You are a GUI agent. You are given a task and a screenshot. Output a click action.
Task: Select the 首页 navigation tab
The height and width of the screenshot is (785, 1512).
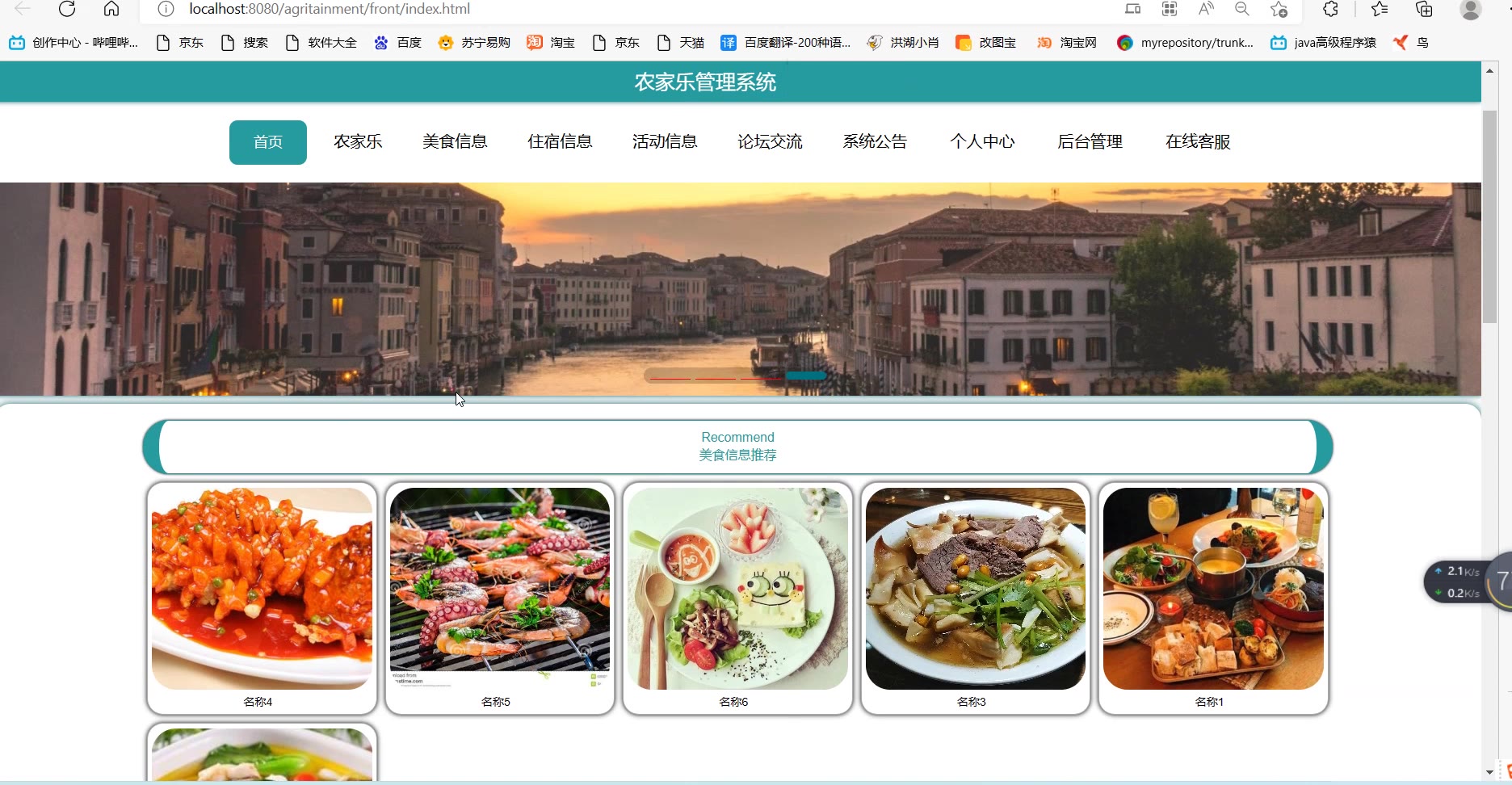(x=268, y=142)
